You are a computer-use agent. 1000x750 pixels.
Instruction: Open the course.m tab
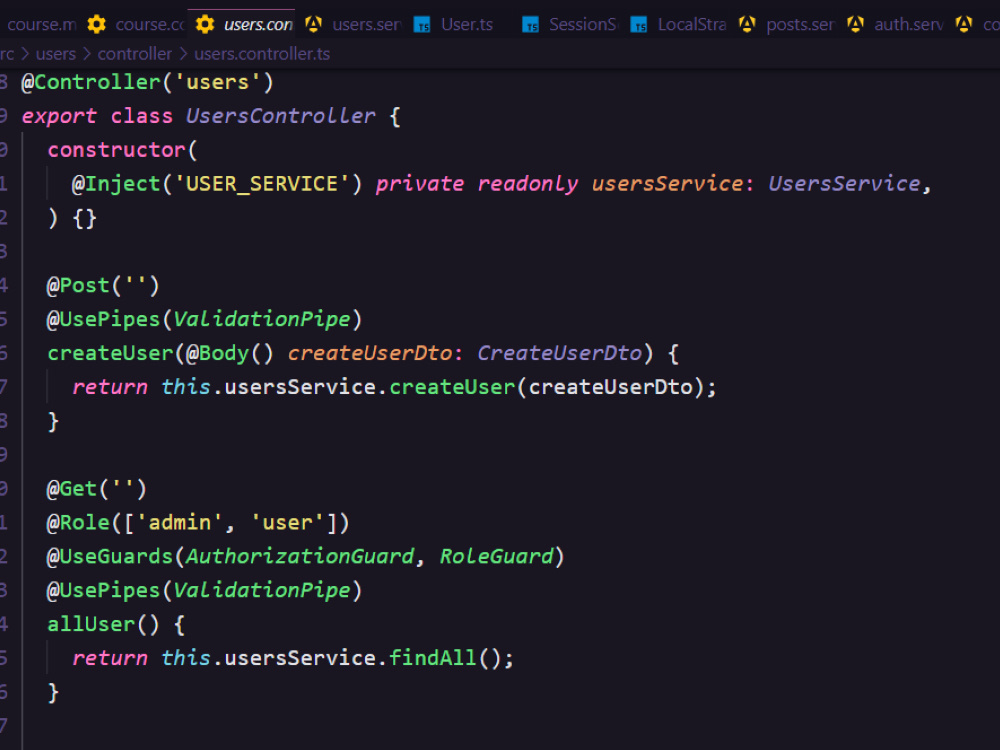click(41, 25)
